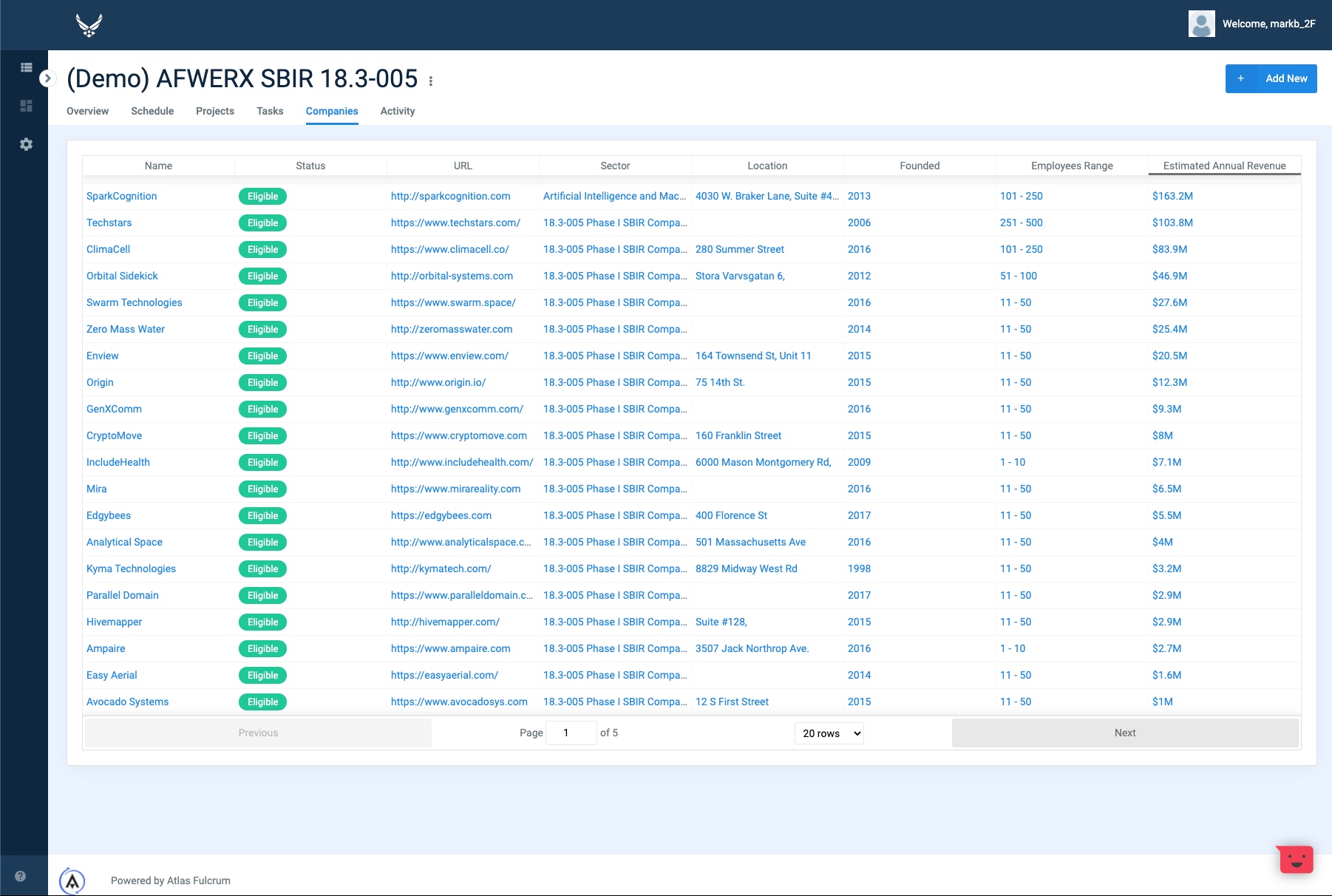Image resolution: width=1332 pixels, height=896 pixels.
Task: Click the Atlas Fulcrum logo
Action: click(x=72, y=880)
